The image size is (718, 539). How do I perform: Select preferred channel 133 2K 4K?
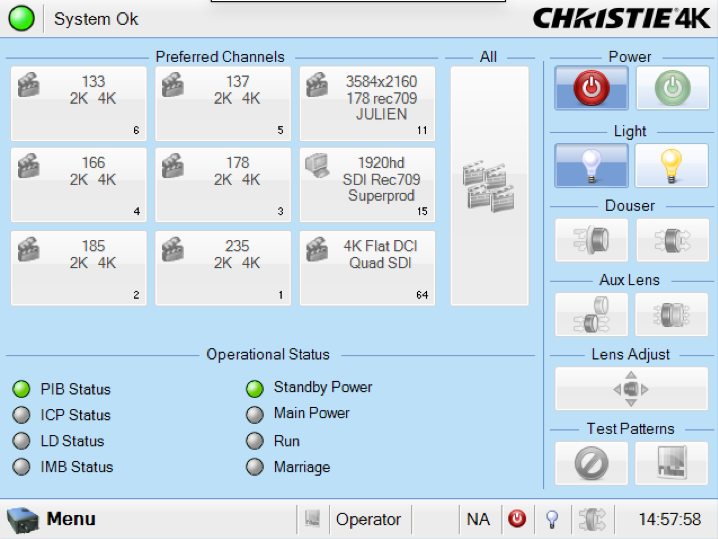tap(78, 104)
